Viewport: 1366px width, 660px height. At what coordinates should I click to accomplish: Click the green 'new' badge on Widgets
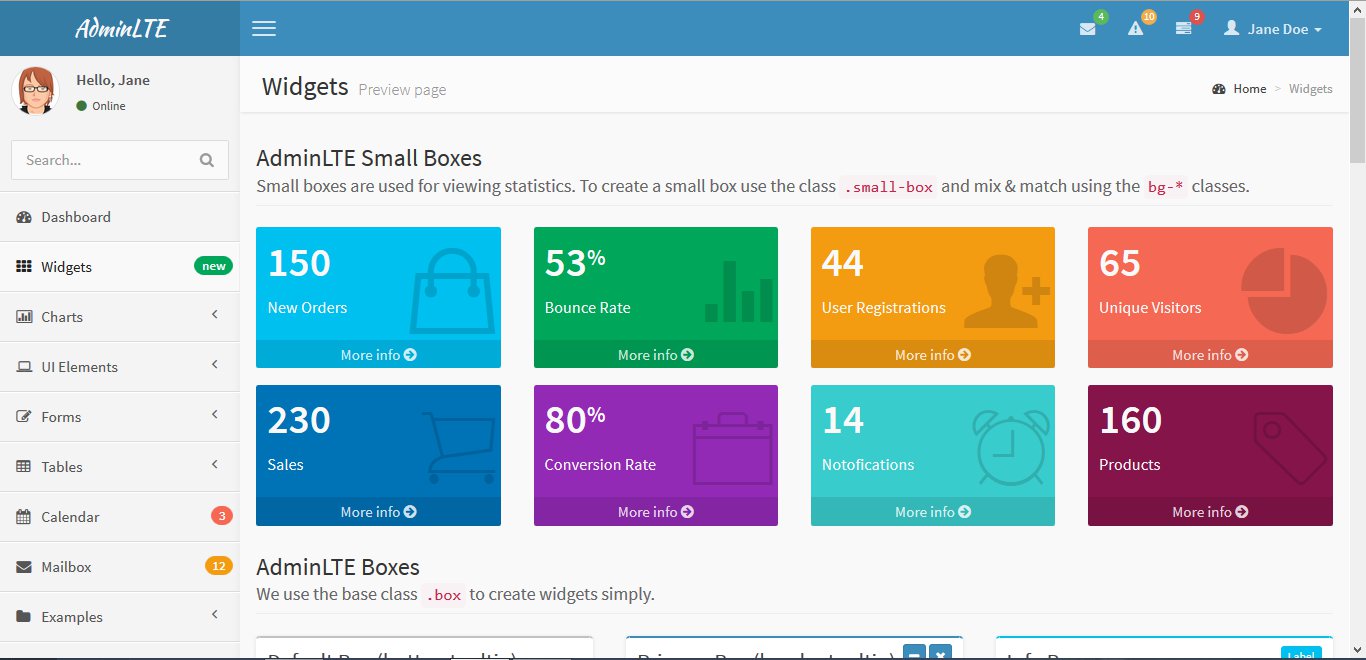[x=213, y=266]
